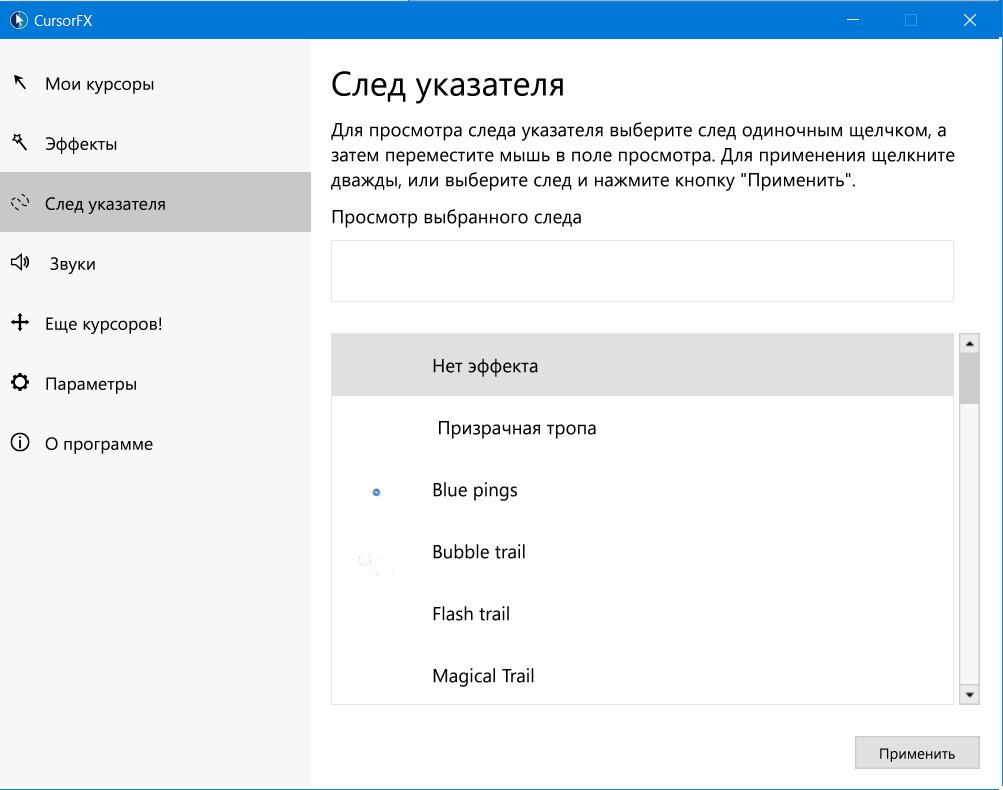Screen dimensions: 1003x790
Task: Click the gear icon beside Параметры
Action: click(20, 383)
